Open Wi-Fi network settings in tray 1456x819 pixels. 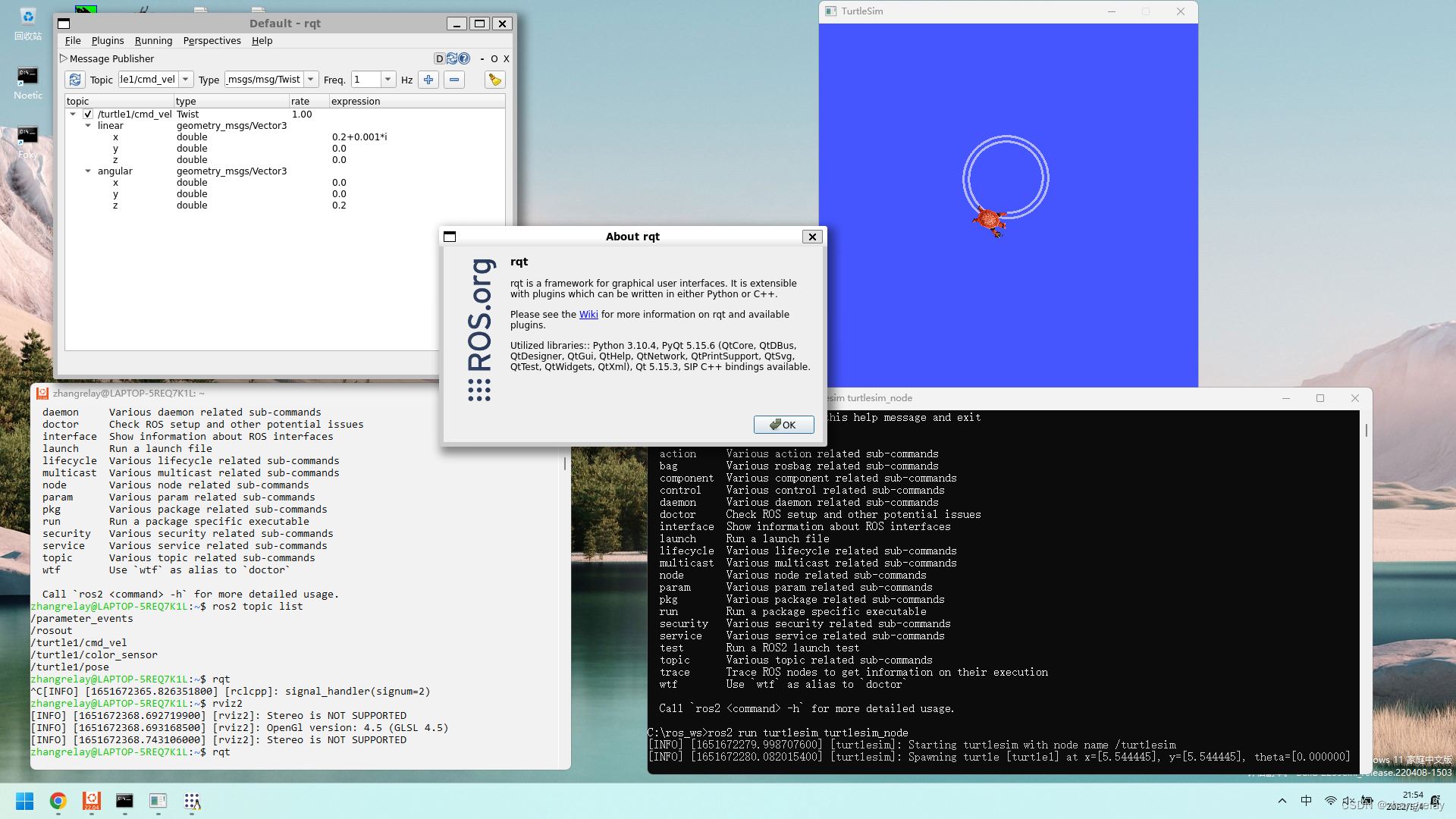[x=1331, y=801]
